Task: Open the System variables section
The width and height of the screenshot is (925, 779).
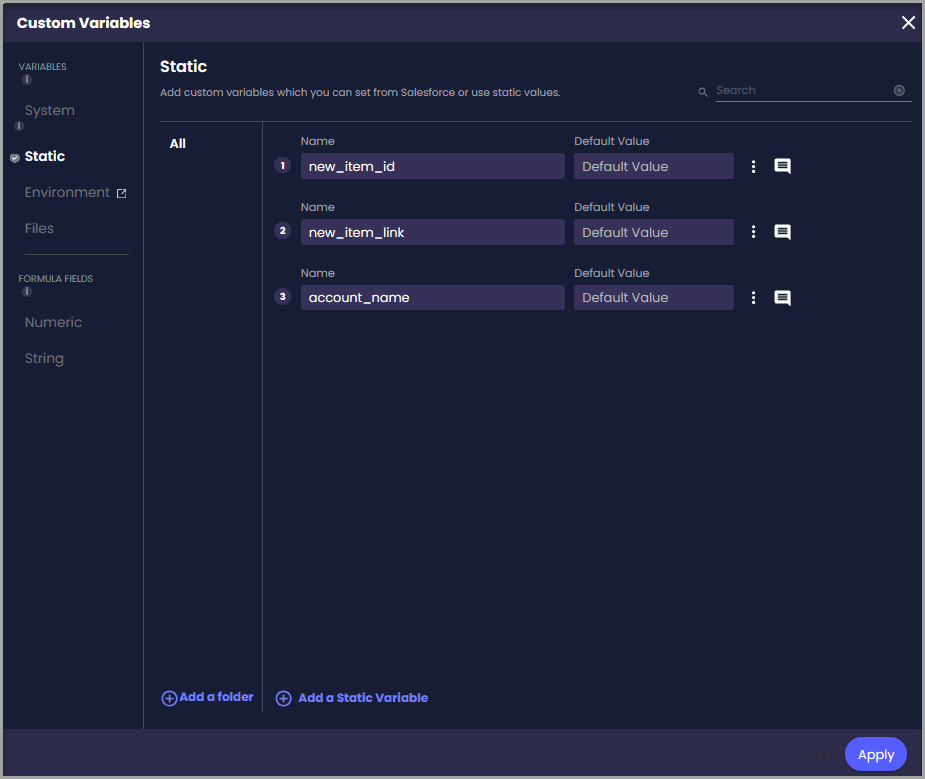Action: click(50, 111)
